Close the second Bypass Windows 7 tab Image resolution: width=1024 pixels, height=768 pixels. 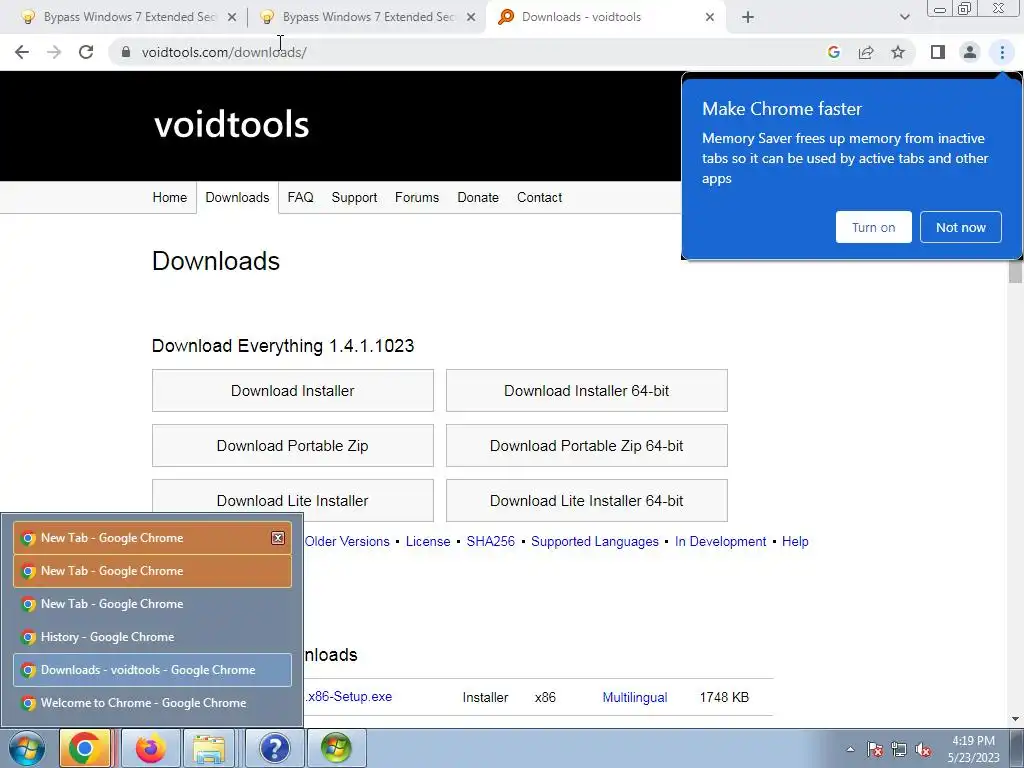point(471,17)
